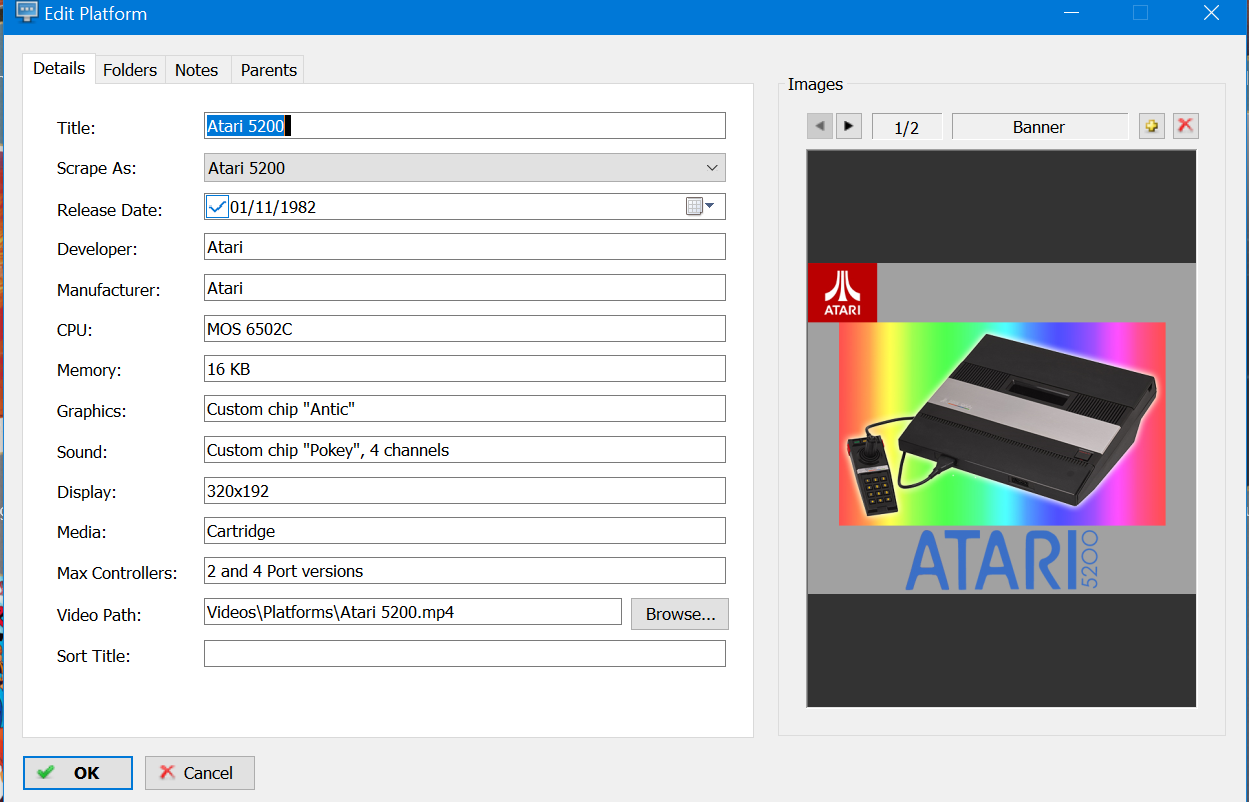Edit the CPU field MOS 6502C

(x=465, y=329)
